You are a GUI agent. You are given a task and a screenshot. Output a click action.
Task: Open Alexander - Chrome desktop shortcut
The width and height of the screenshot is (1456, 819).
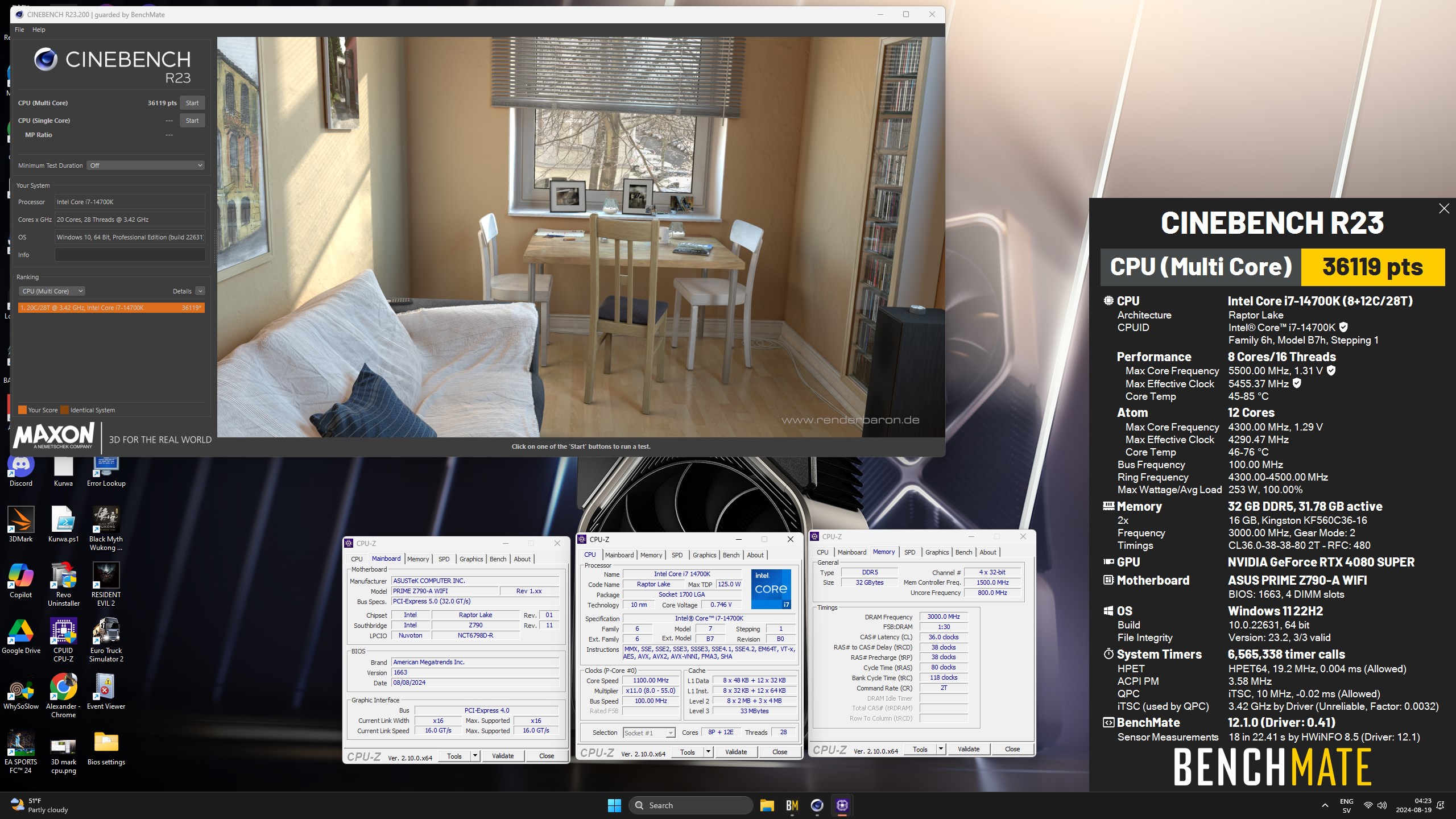(63, 696)
